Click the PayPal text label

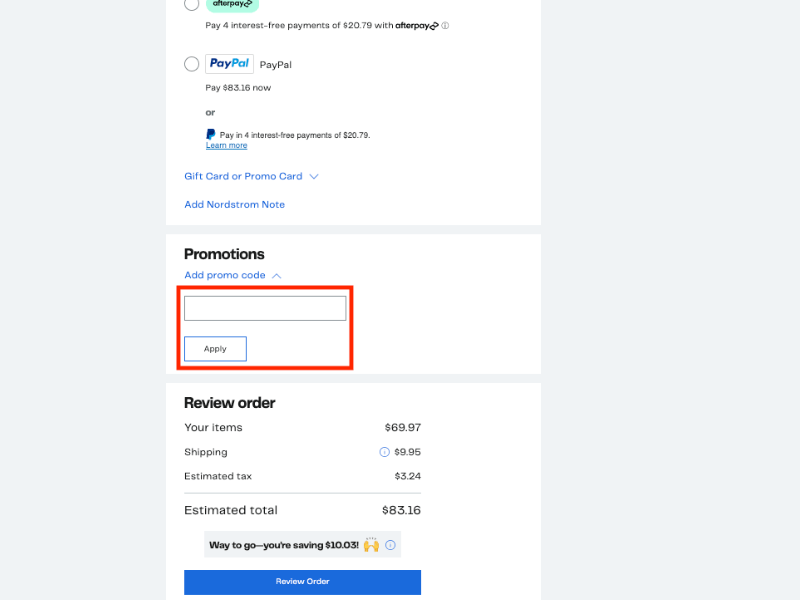pyautogui.click(x=276, y=64)
